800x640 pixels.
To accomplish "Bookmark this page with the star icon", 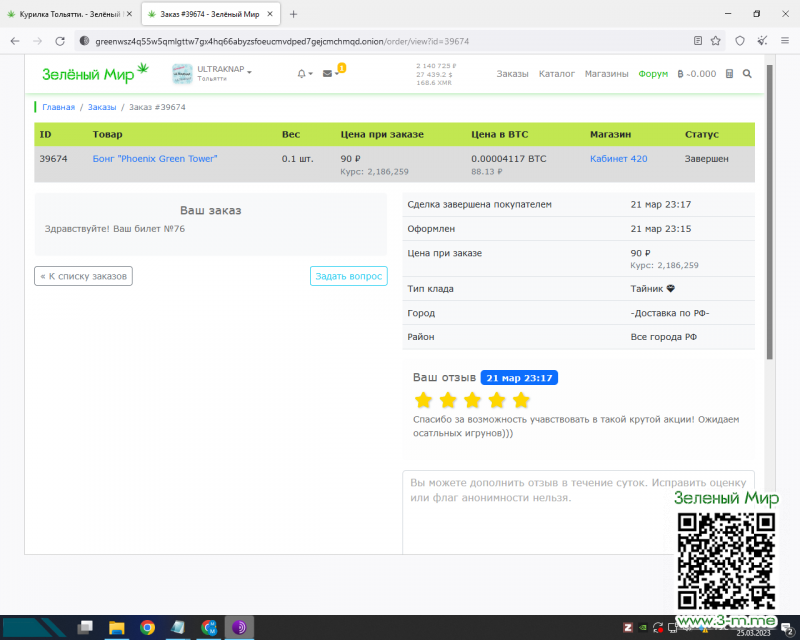I will (x=716, y=41).
